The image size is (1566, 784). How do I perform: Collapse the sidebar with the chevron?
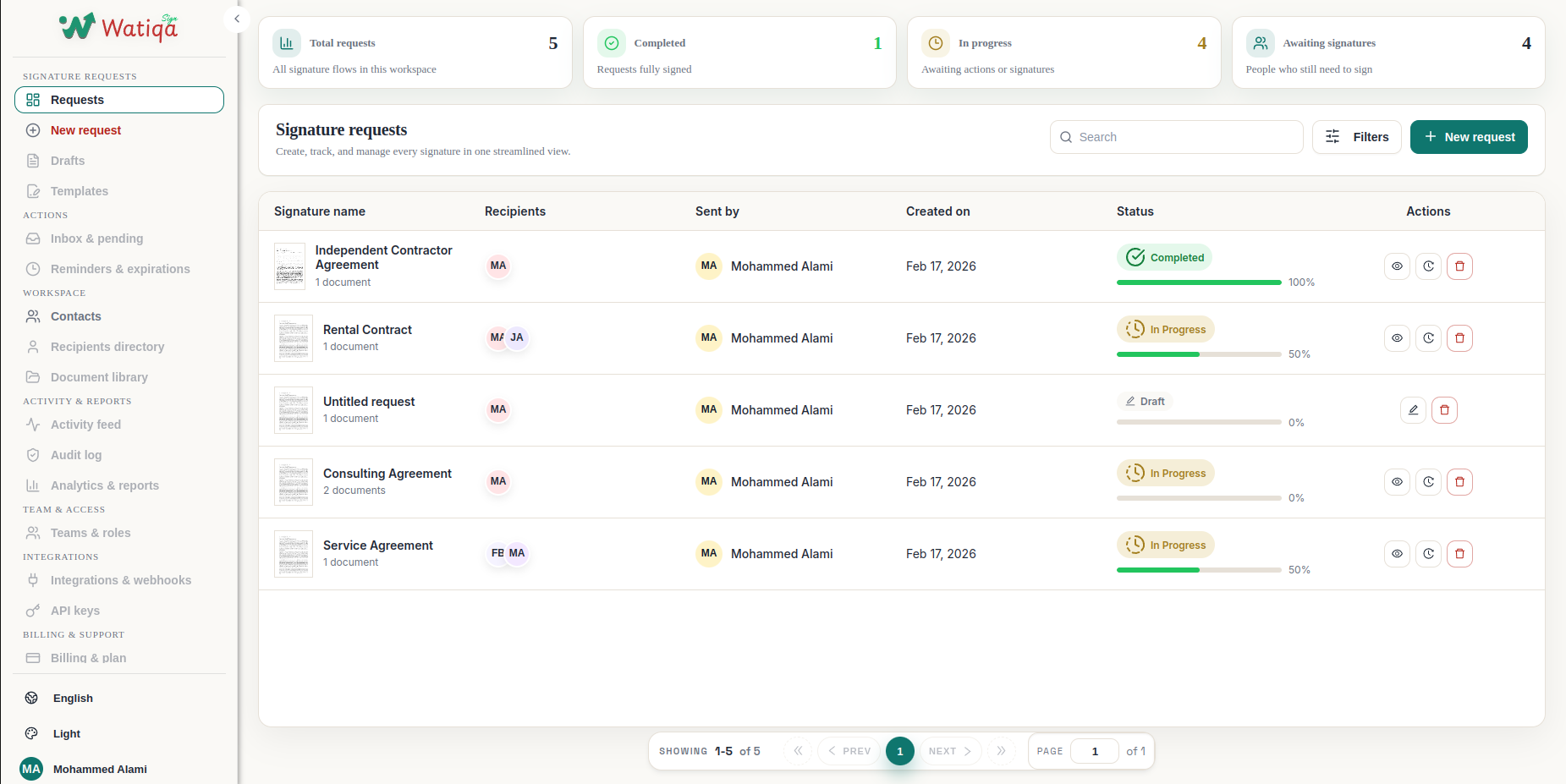tap(237, 19)
